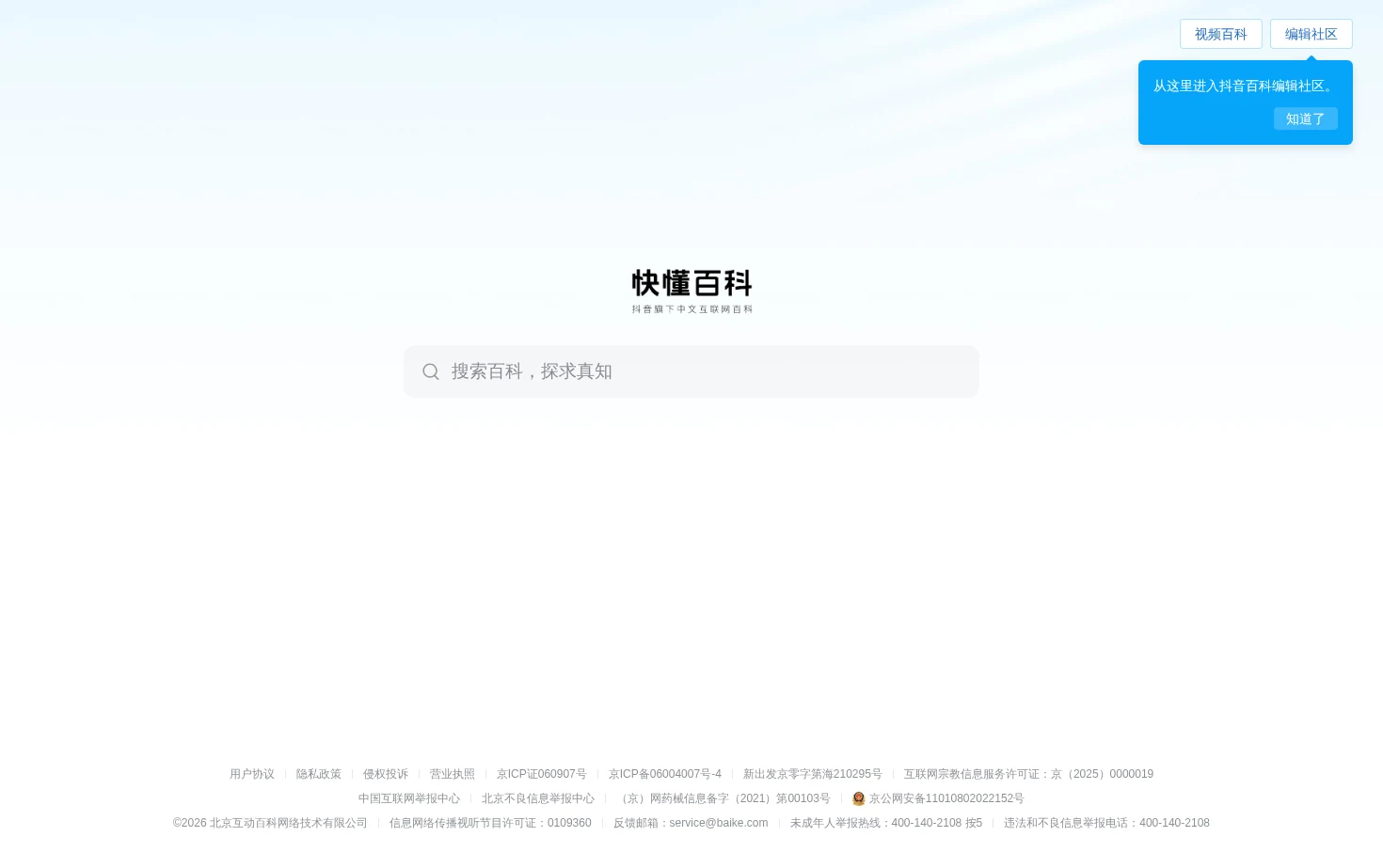Open 侵权投诉 link
Image resolution: width=1383 pixels, height=868 pixels.
pyautogui.click(x=386, y=774)
